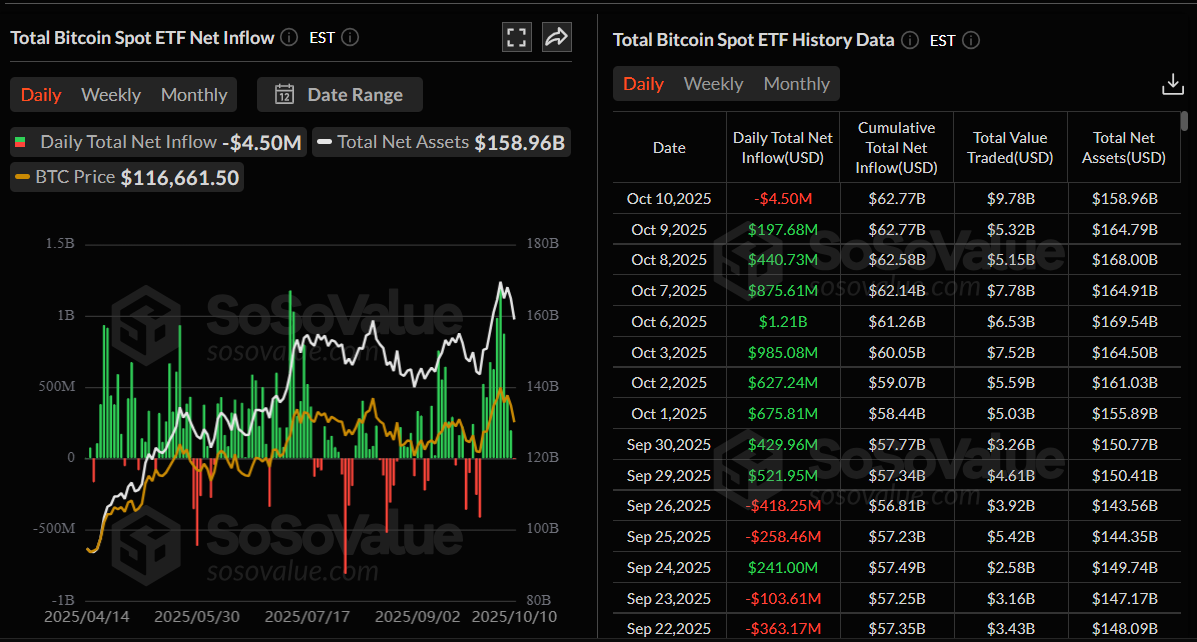Open the Date Range picker
Screen dimensions: 1197x642
pos(340,95)
